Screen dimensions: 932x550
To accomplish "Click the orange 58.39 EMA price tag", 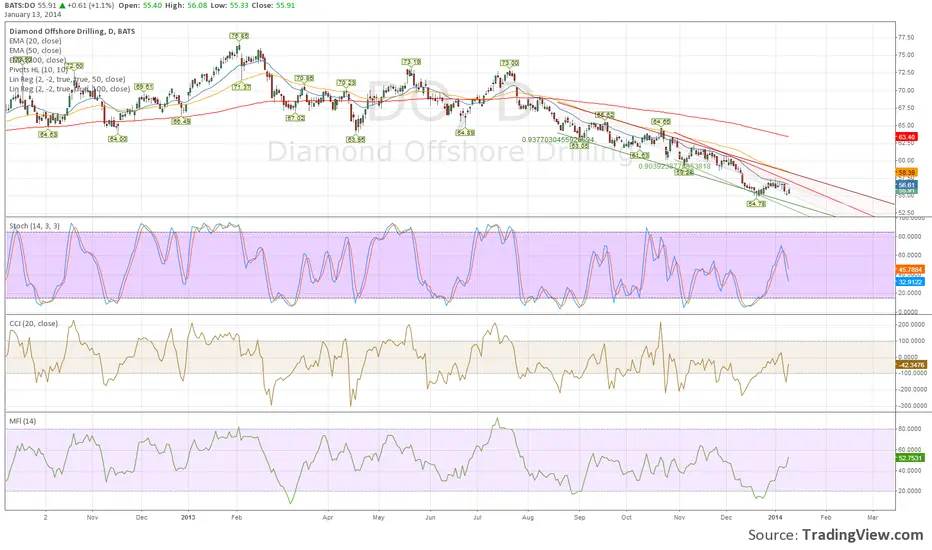I will 906,172.
